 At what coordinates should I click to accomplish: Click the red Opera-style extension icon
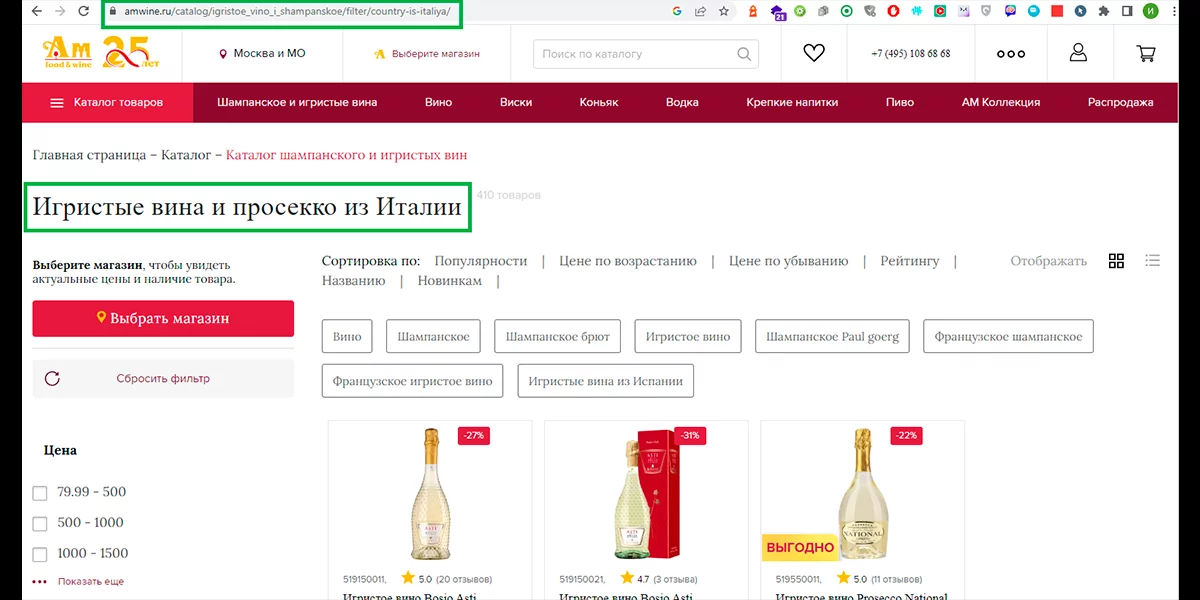[893, 11]
